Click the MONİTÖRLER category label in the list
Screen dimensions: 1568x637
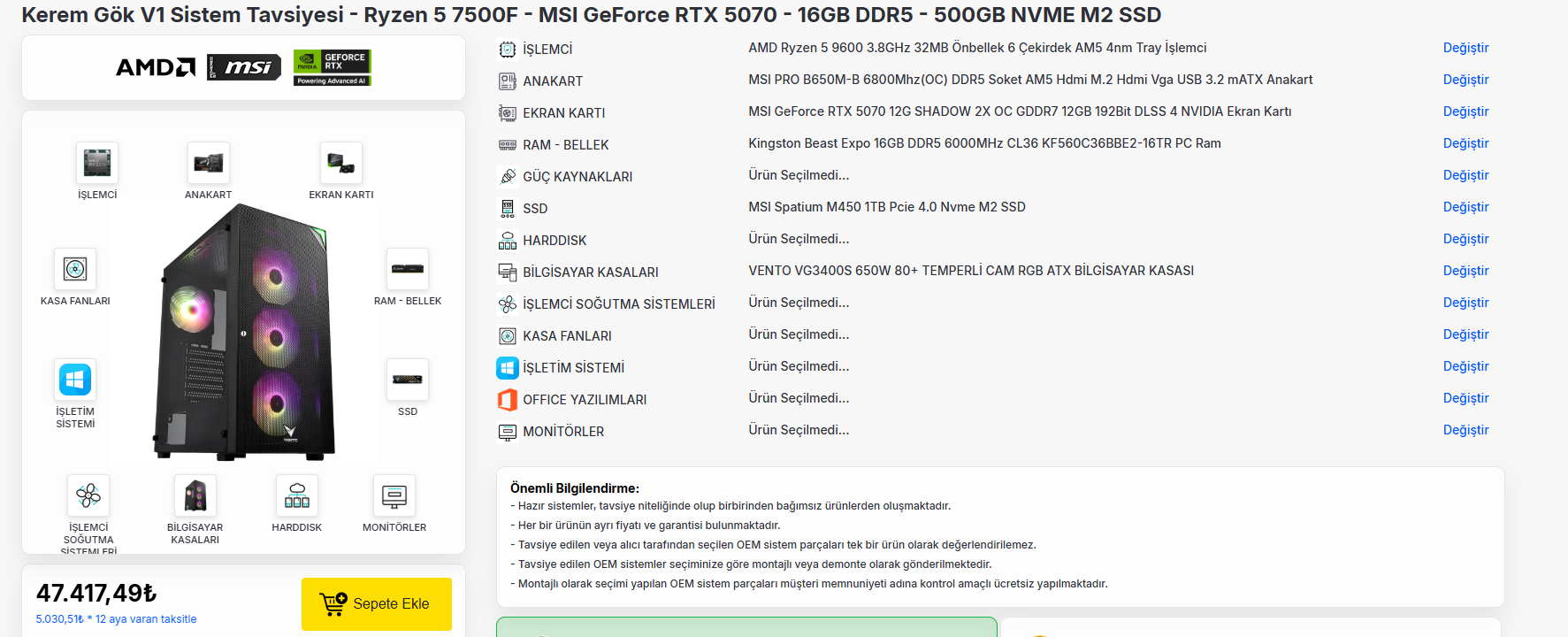(x=563, y=432)
